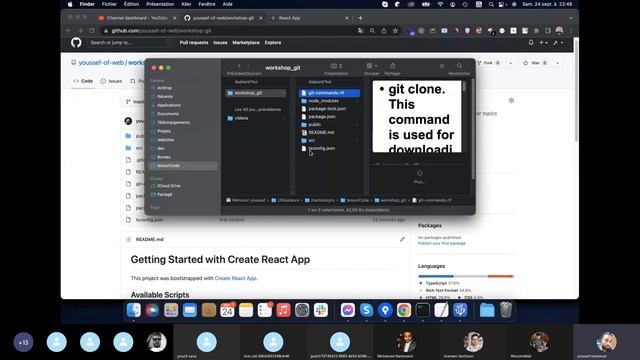Screen dimensions: 640x360
Task: Click the Finder back navigation arrow
Action: click(x=240, y=66)
